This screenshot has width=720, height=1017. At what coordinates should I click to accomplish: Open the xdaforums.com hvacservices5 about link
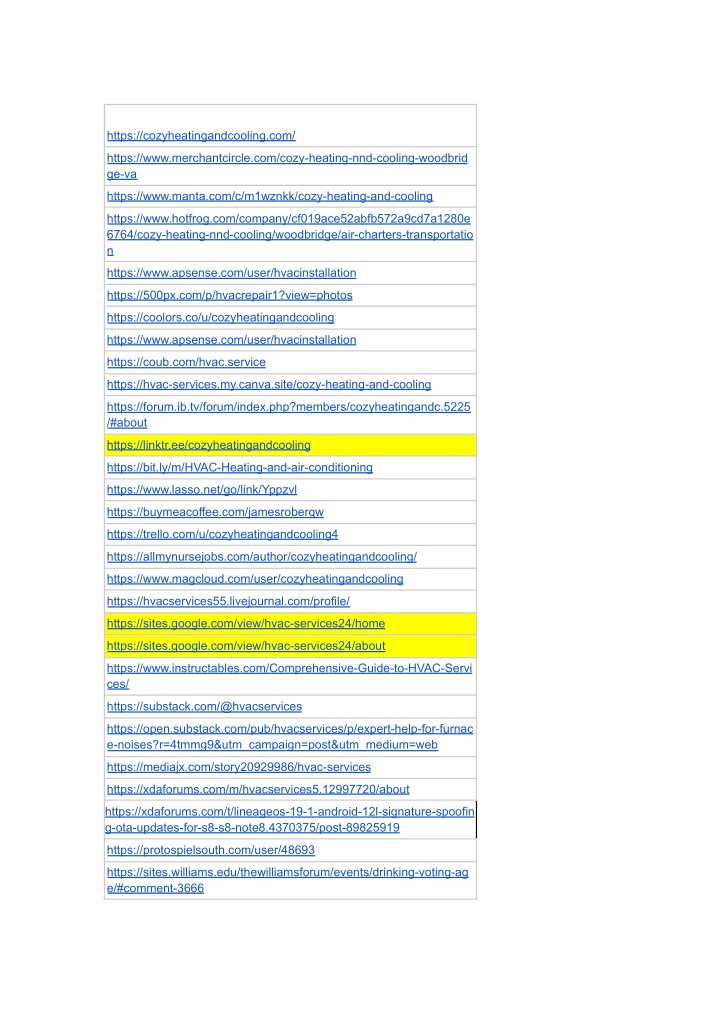click(x=258, y=789)
